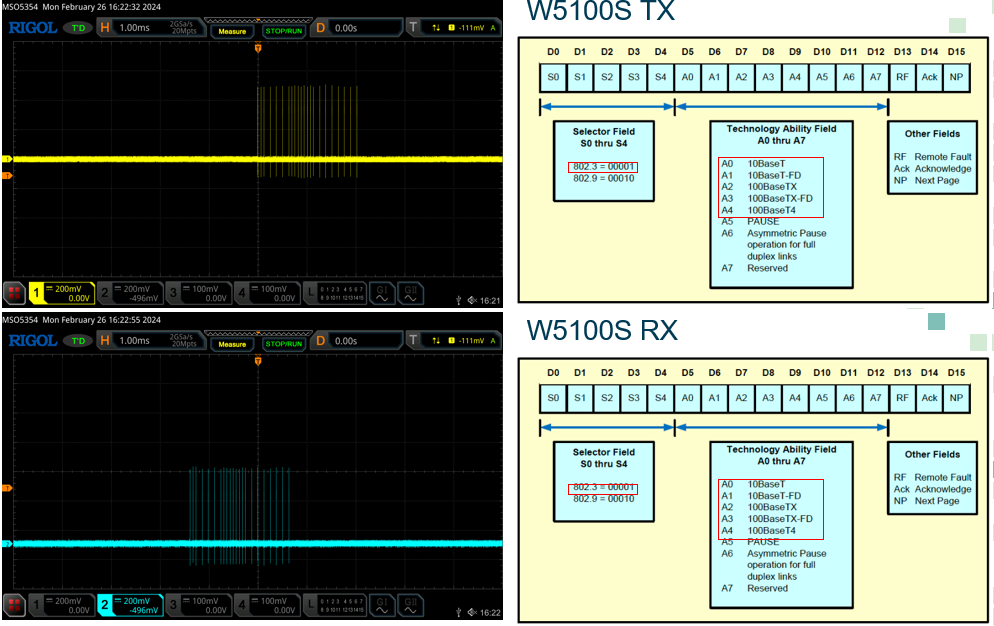Viewport: 994px width, 626px height.
Task: Open the red function grid icon on upper scope
Action: coord(14,293)
